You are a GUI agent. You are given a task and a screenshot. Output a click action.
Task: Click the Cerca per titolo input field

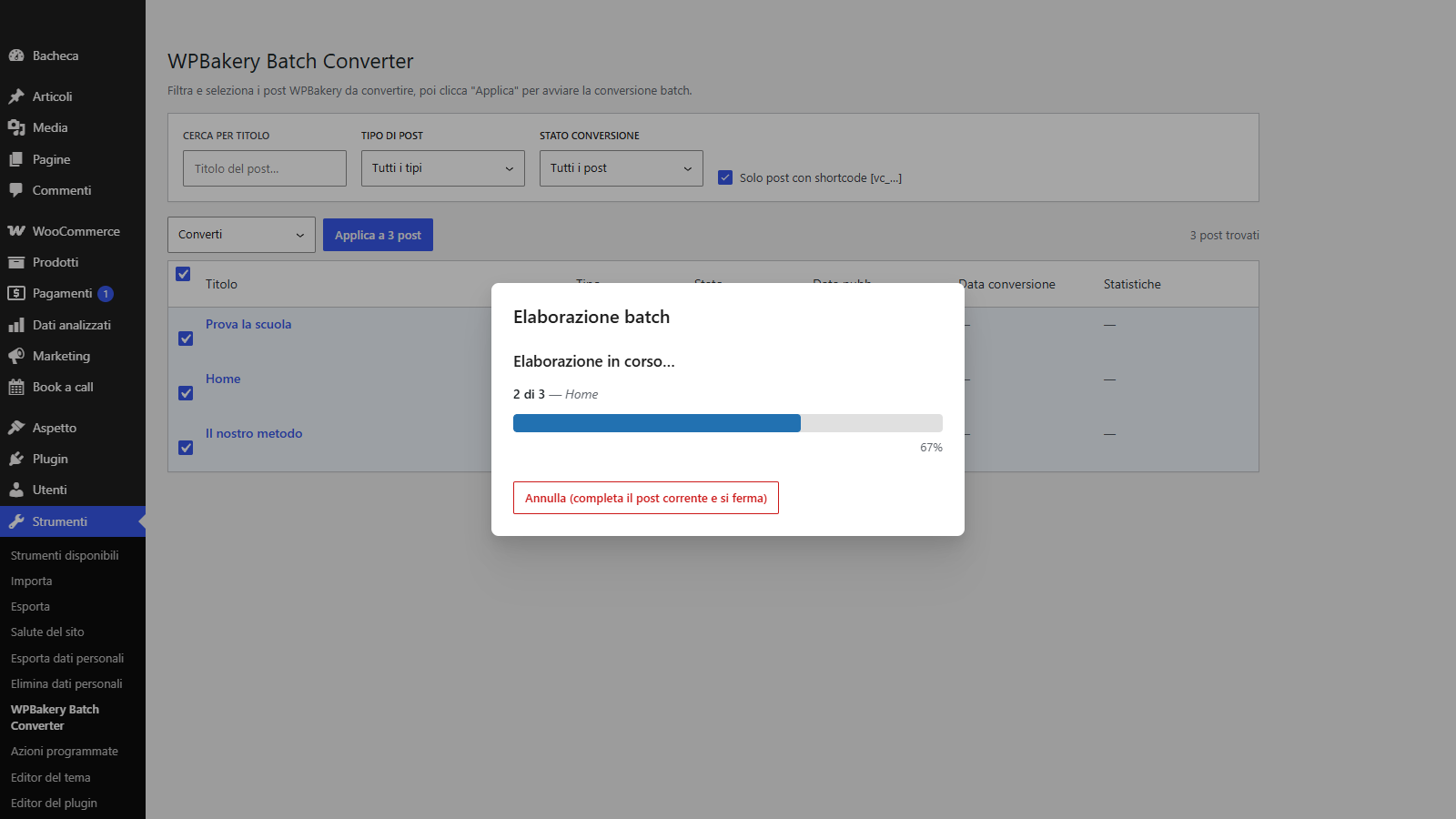tap(265, 168)
